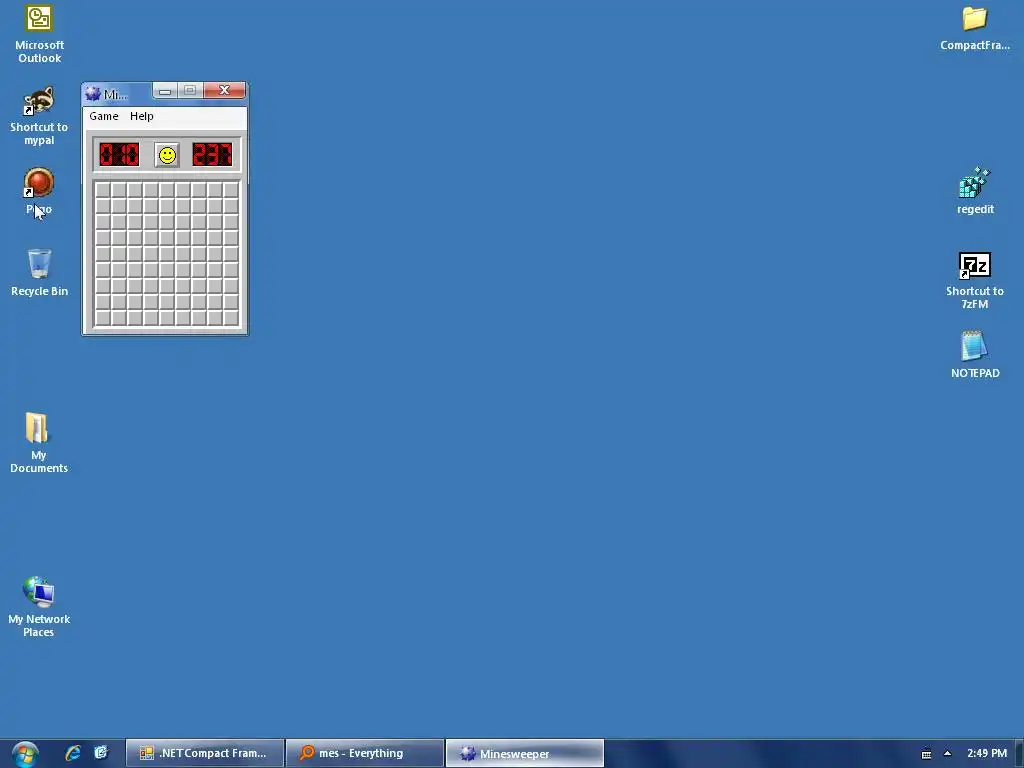
Task: Select the Recycle Bin icon
Action: [39, 273]
